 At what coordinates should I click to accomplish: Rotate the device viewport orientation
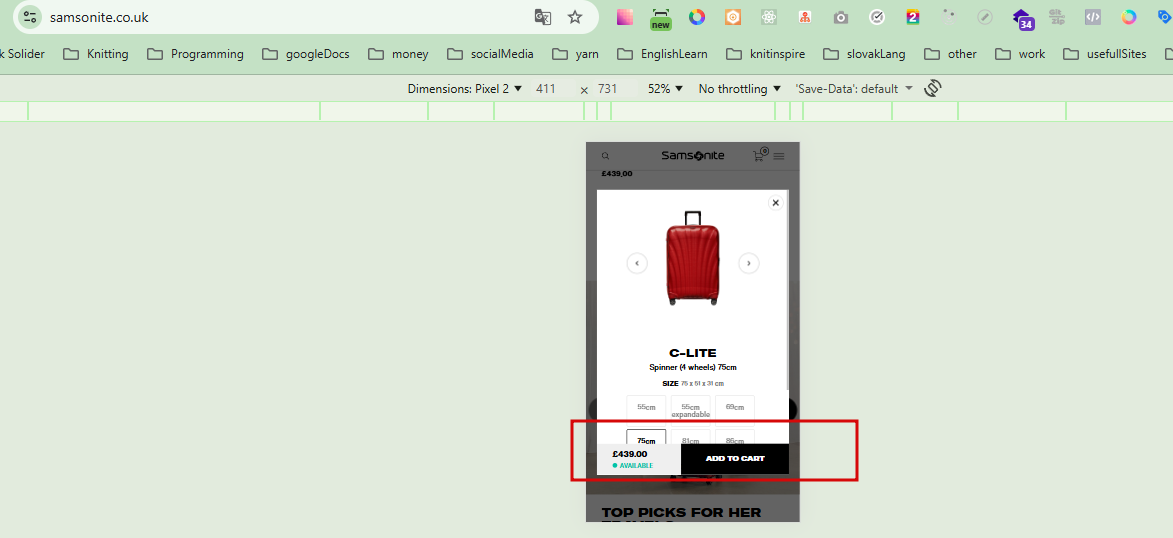click(x=932, y=88)
